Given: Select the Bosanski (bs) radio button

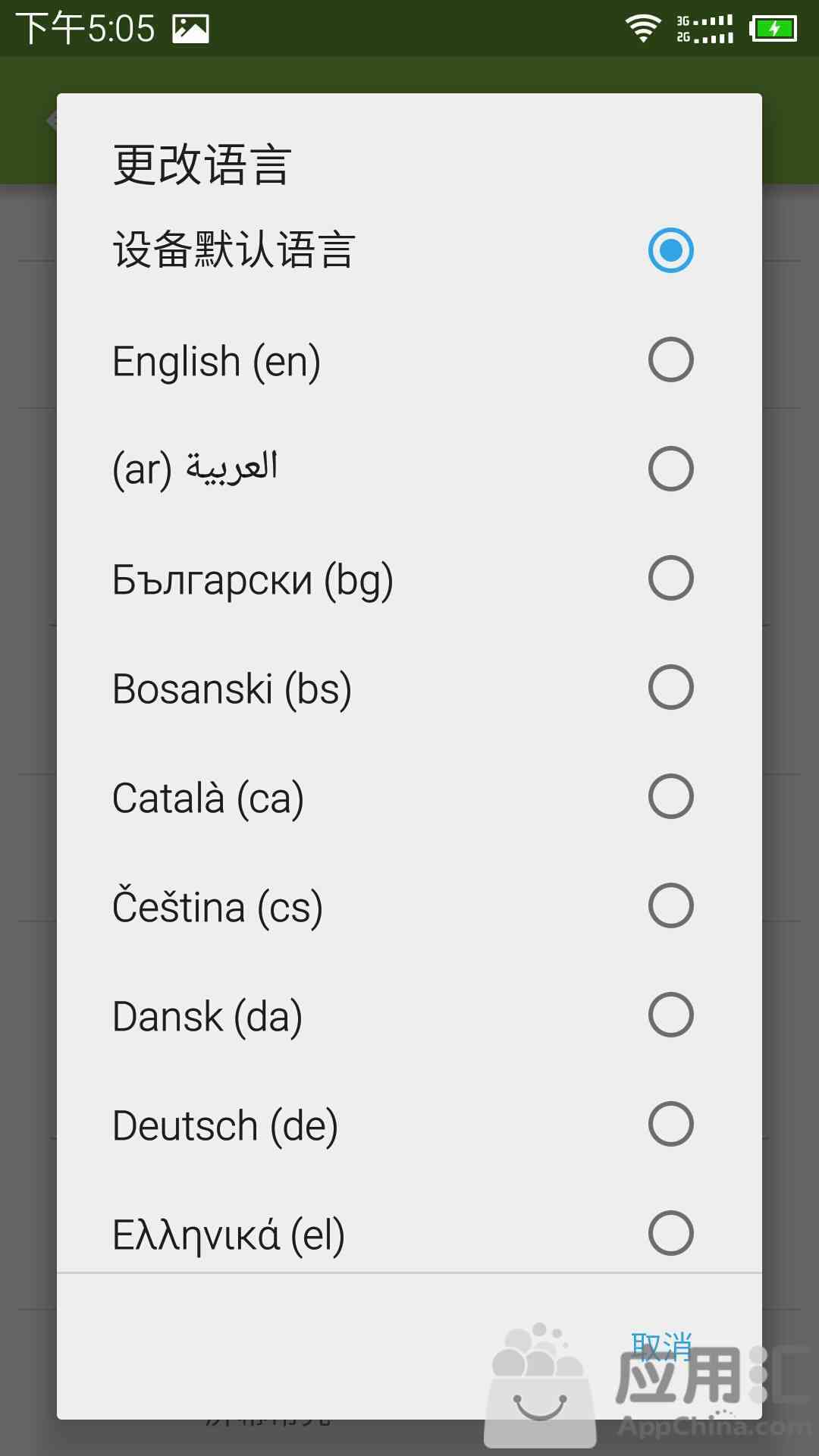Looking at the screenshot, I should [670, 687].
